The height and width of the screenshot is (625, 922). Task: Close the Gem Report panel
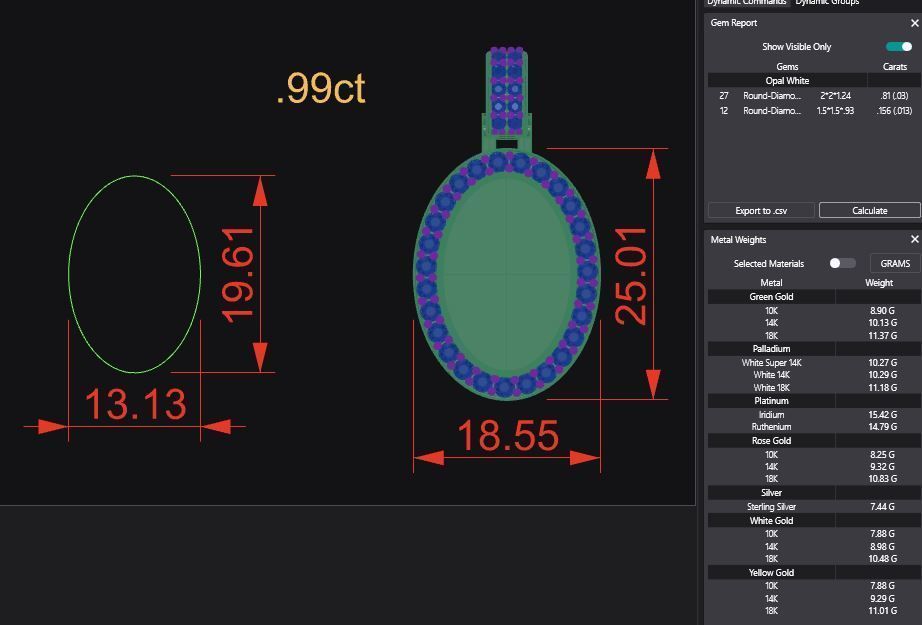point(914,23)
